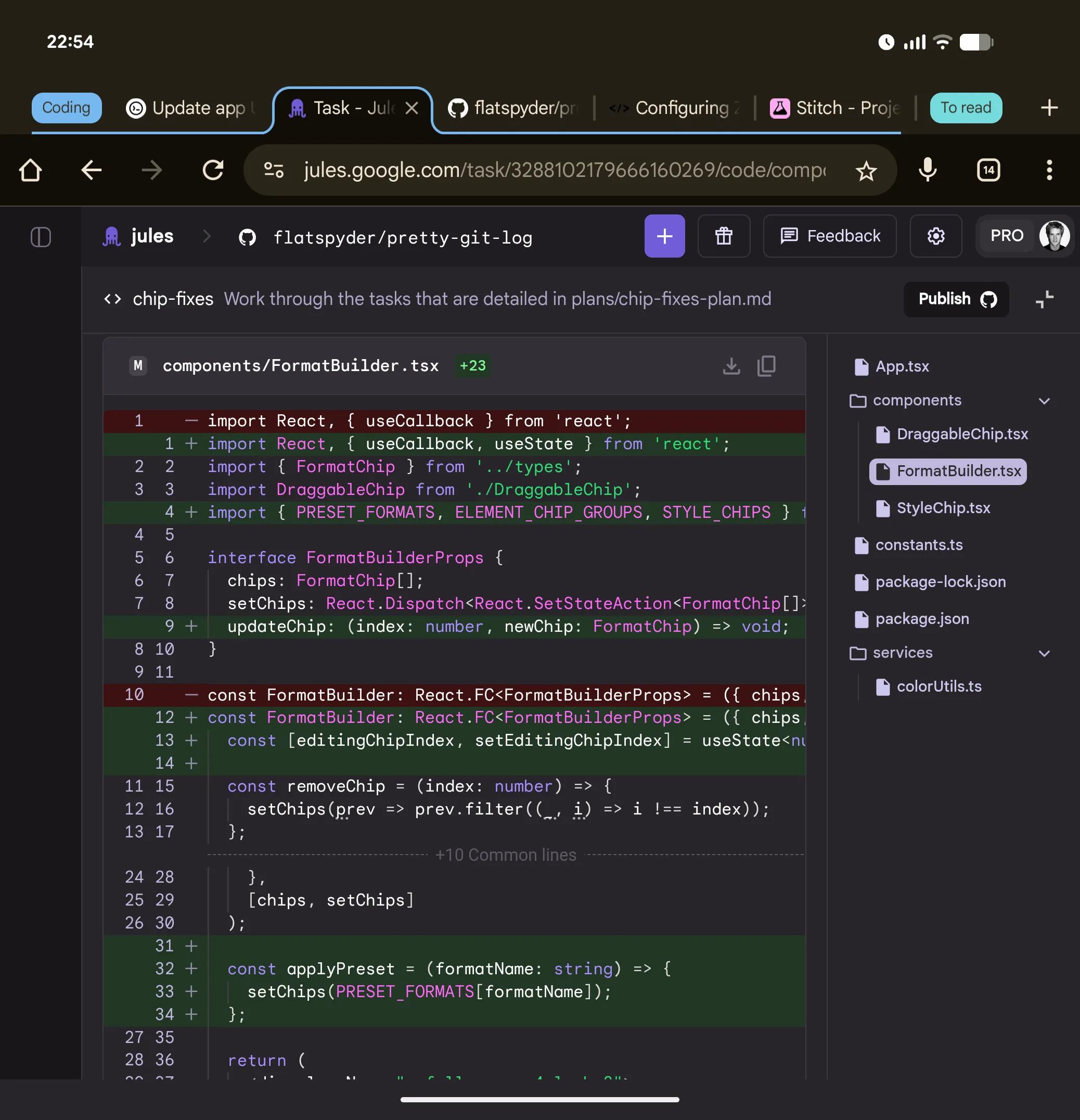
Task: Switch to the flatspyder GitHub tab
Action: pos(513,108)
